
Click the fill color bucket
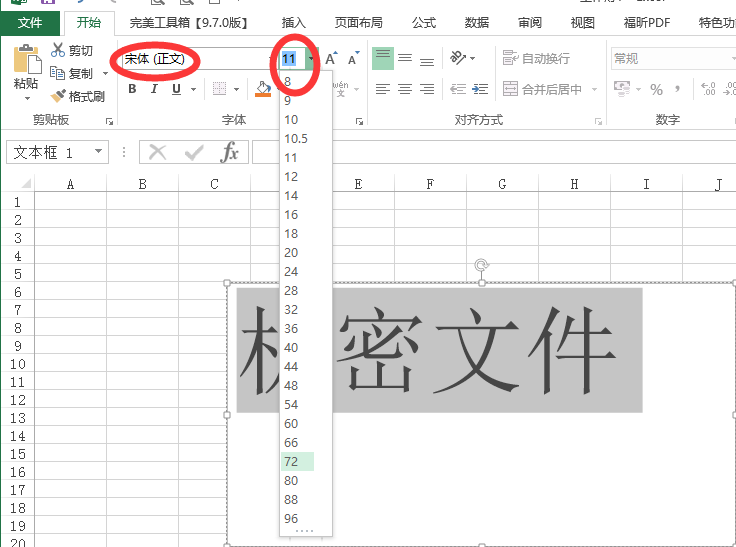click(x=263, y=89)
